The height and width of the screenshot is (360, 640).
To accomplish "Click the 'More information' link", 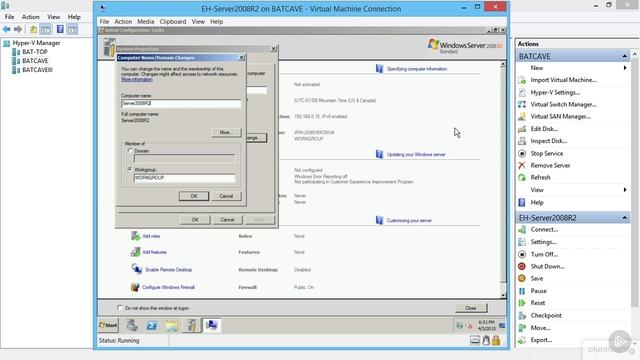I will pyautogui.click(x=137, y=79).
